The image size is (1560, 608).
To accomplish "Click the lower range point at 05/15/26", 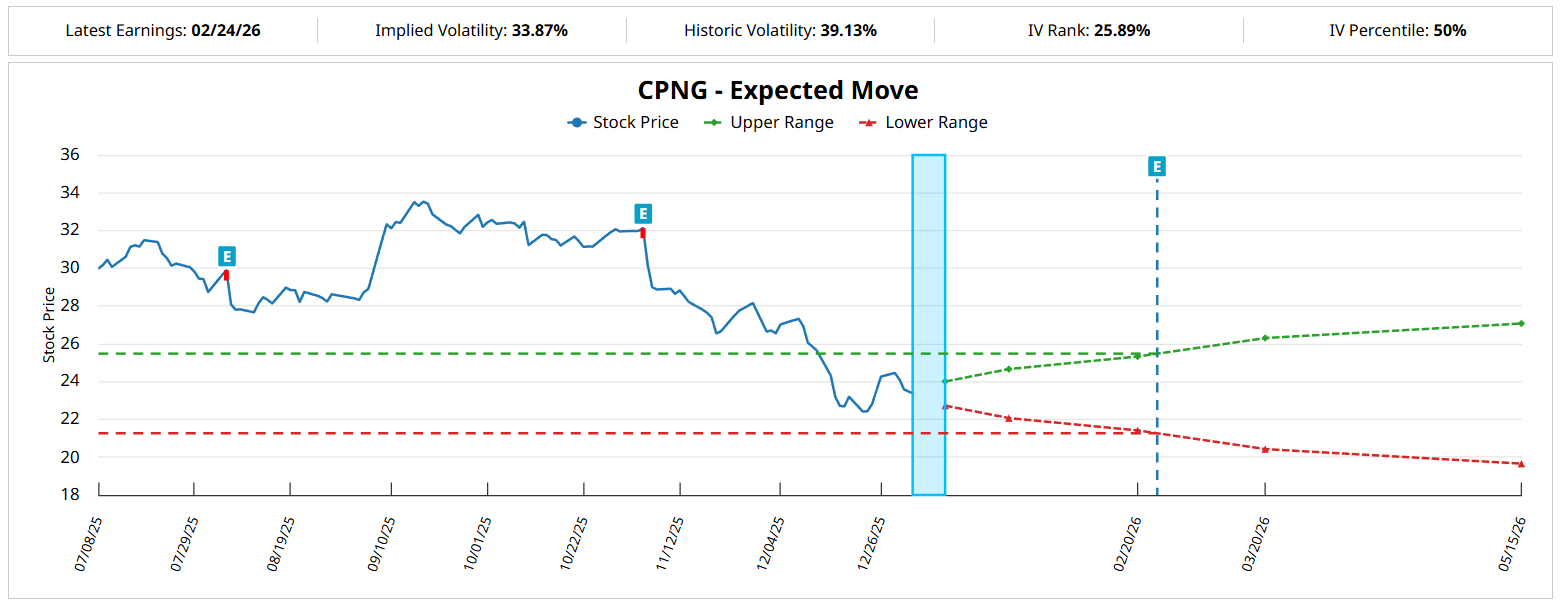I will point(1520,464).
